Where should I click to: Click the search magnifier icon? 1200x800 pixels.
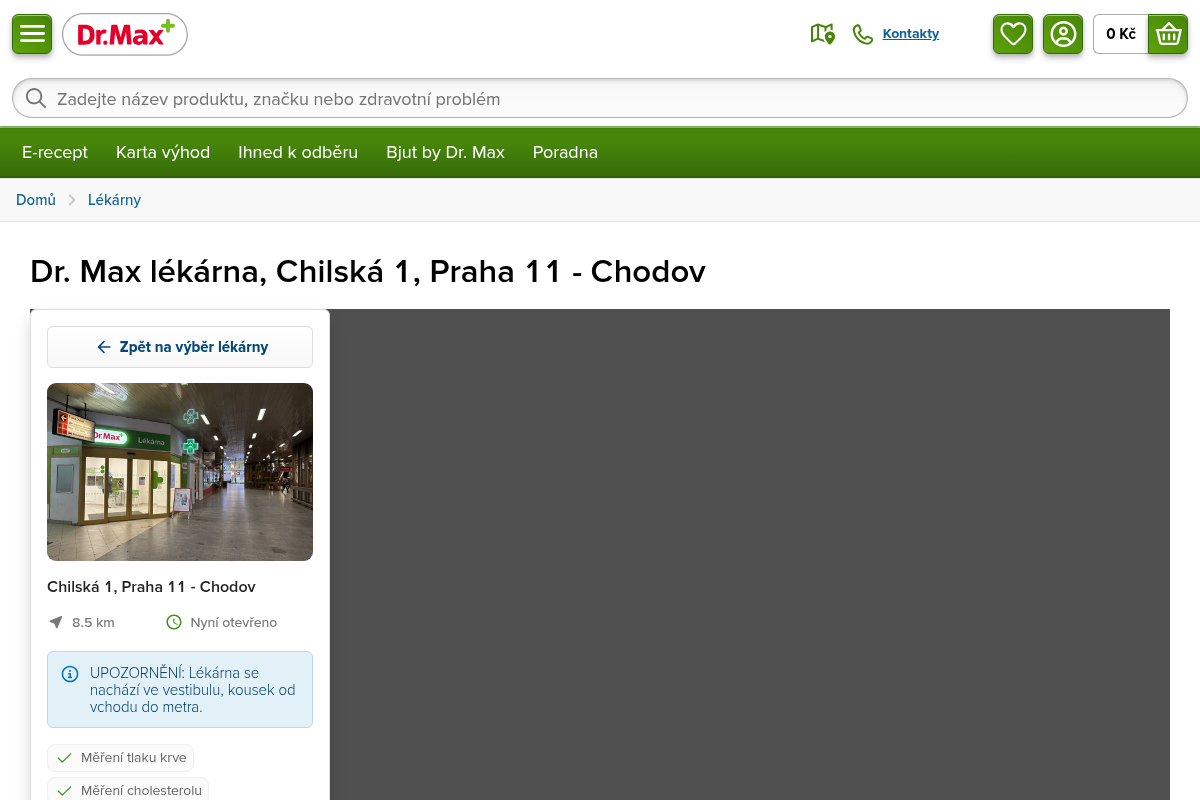[36, 98]
